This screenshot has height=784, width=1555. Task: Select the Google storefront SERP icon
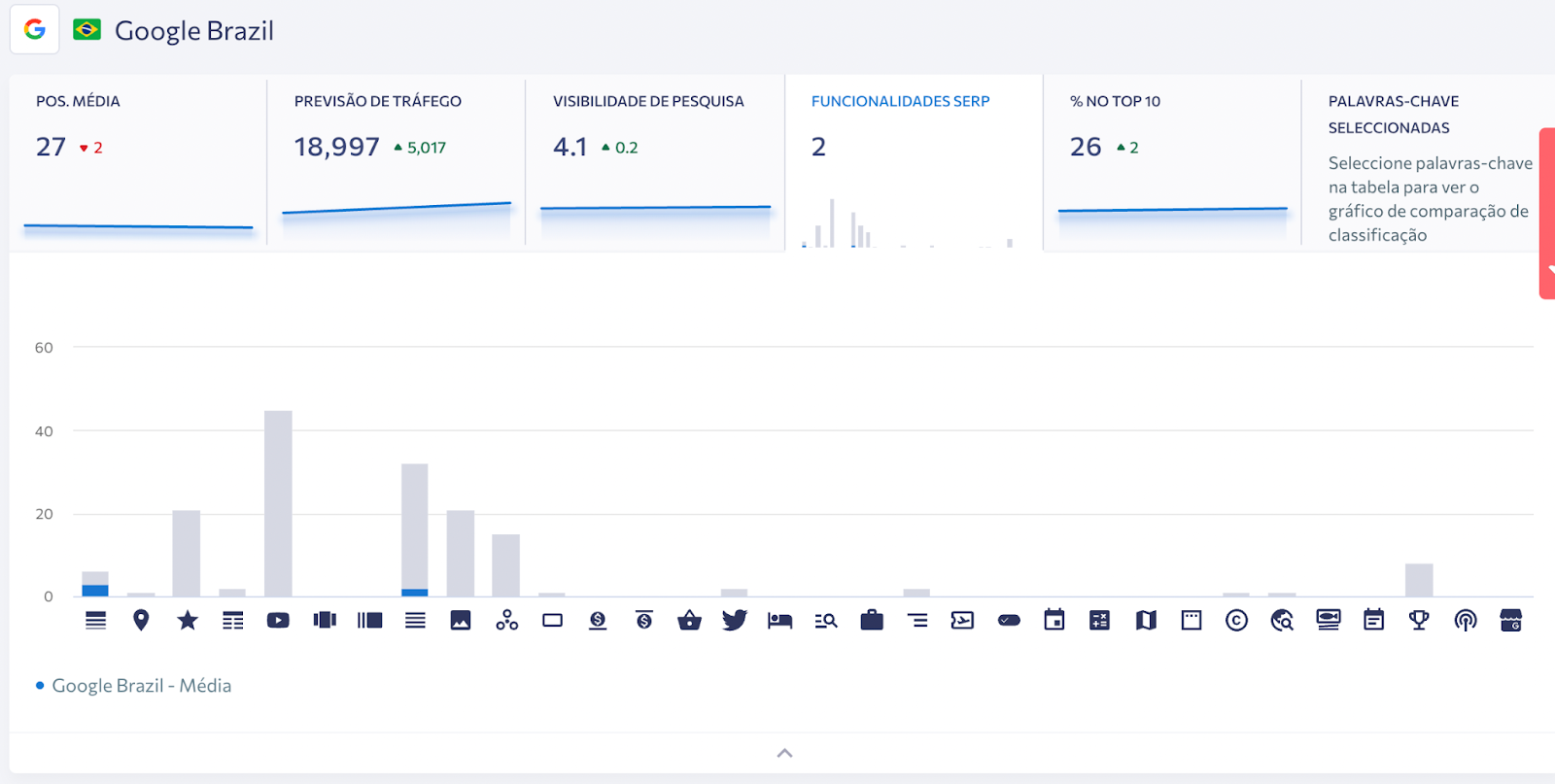[1510, 620]
